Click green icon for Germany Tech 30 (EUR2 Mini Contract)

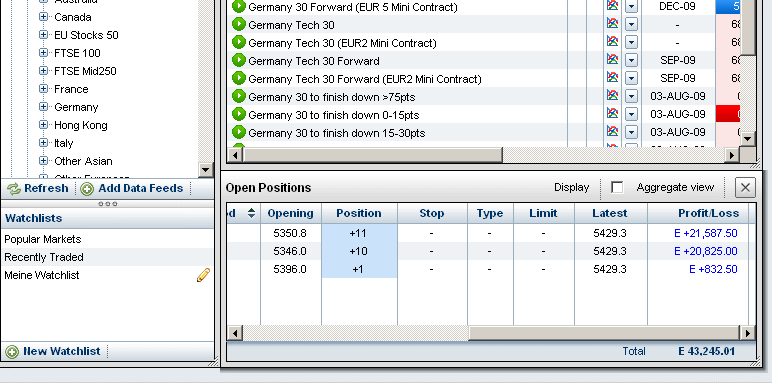pos(239,42)
